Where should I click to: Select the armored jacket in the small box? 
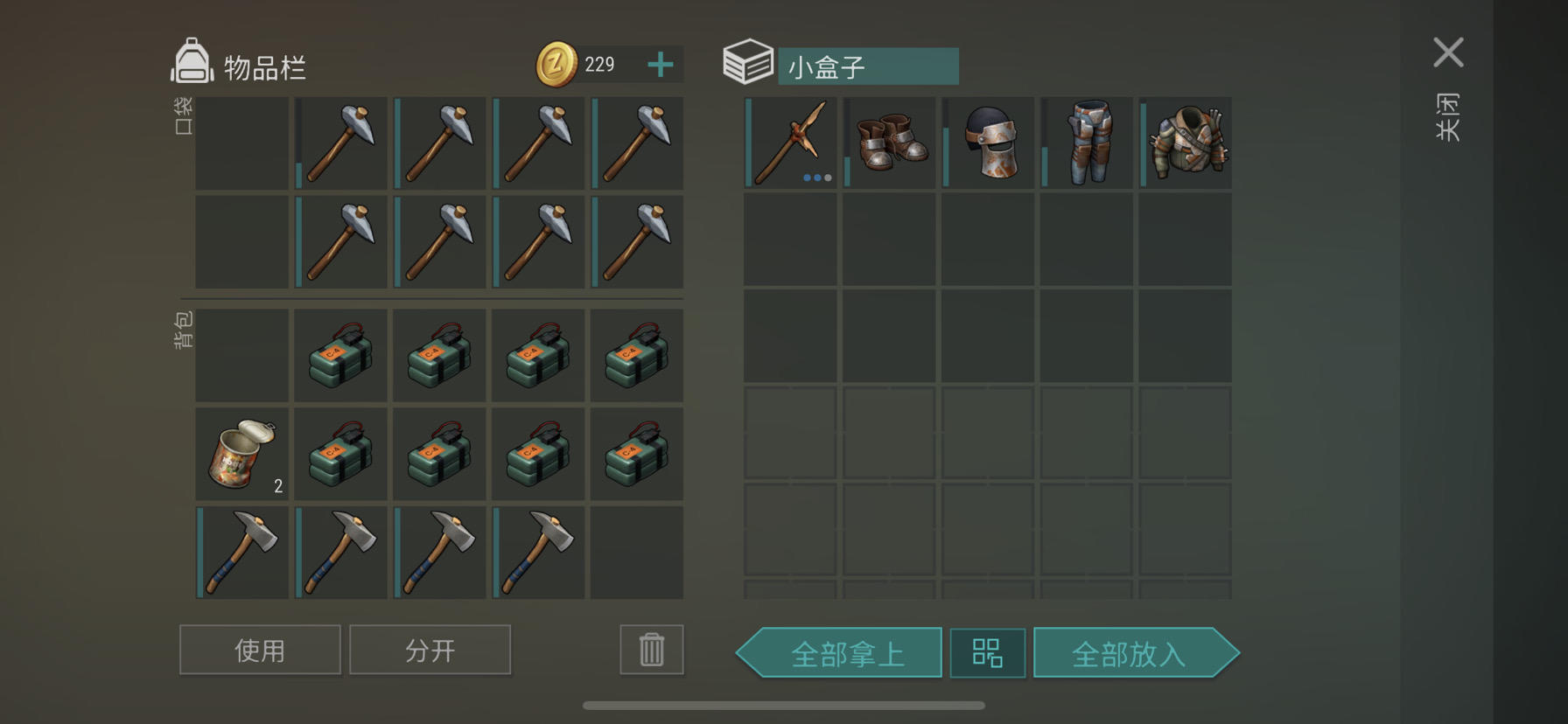[x=1186, y=143]
